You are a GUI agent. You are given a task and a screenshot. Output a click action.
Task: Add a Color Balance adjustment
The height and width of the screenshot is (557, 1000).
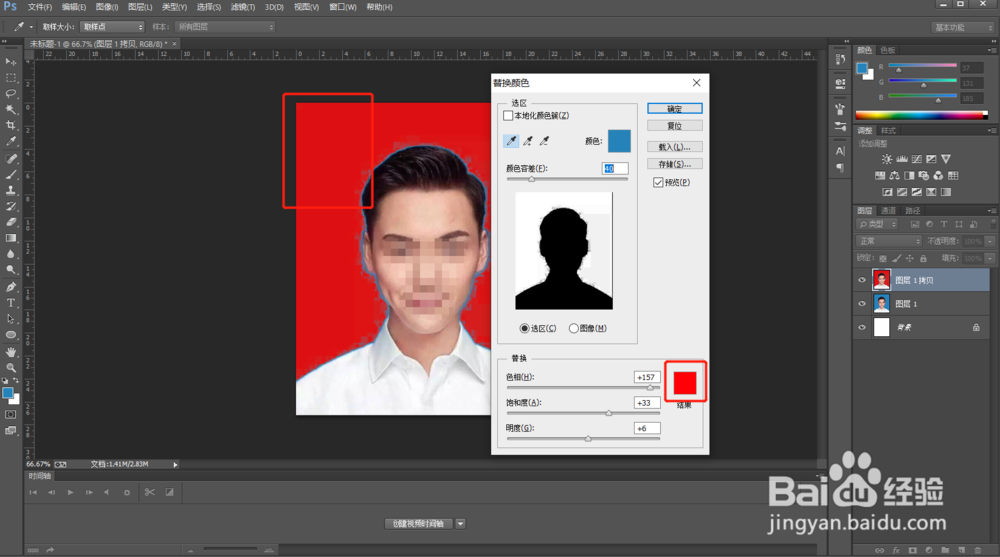click(x=895, y=175)
